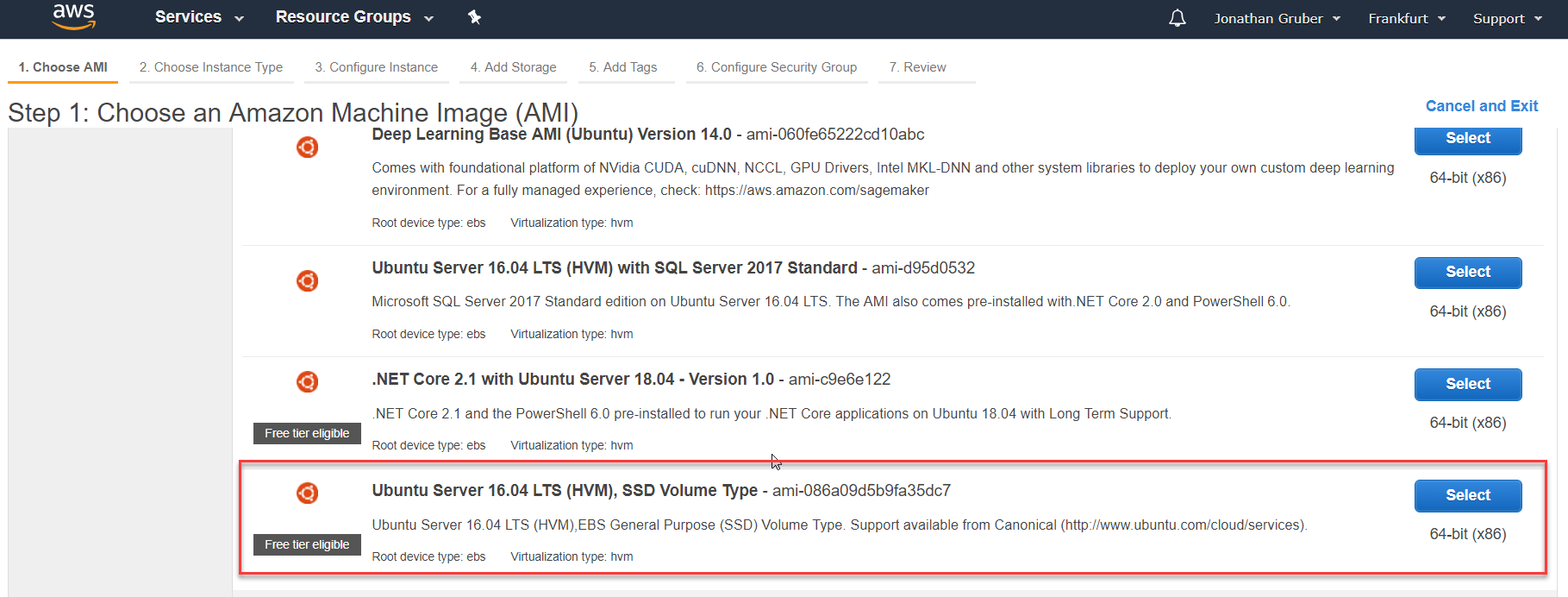The width and height of the screenshot is (1568, 597).
Task: Click 64-bit (x86) label for SQL Server AMI
Action: click(x=1468, y=311)
